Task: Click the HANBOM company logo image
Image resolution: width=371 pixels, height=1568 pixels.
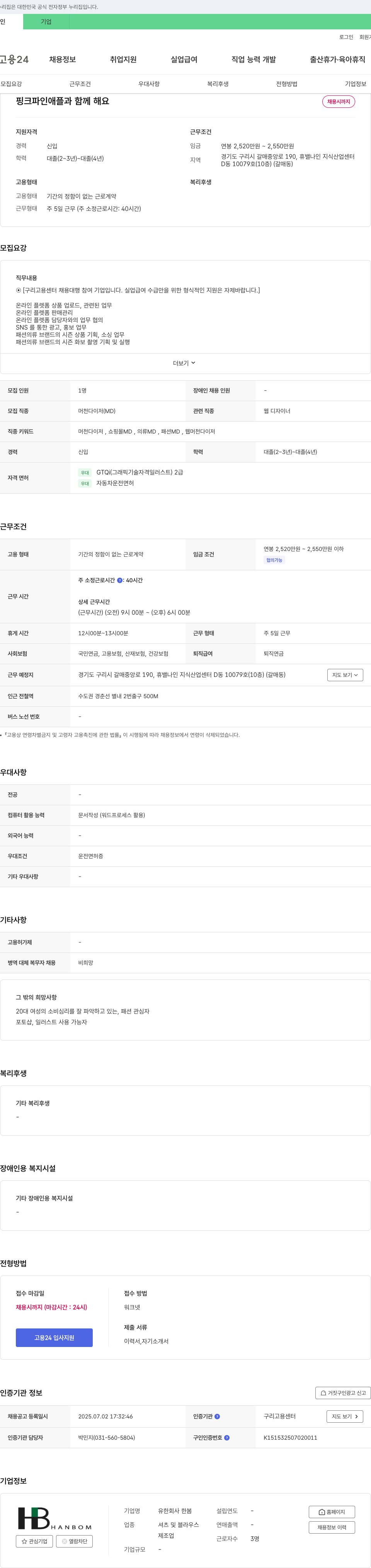Action: tap(55, 1518)
